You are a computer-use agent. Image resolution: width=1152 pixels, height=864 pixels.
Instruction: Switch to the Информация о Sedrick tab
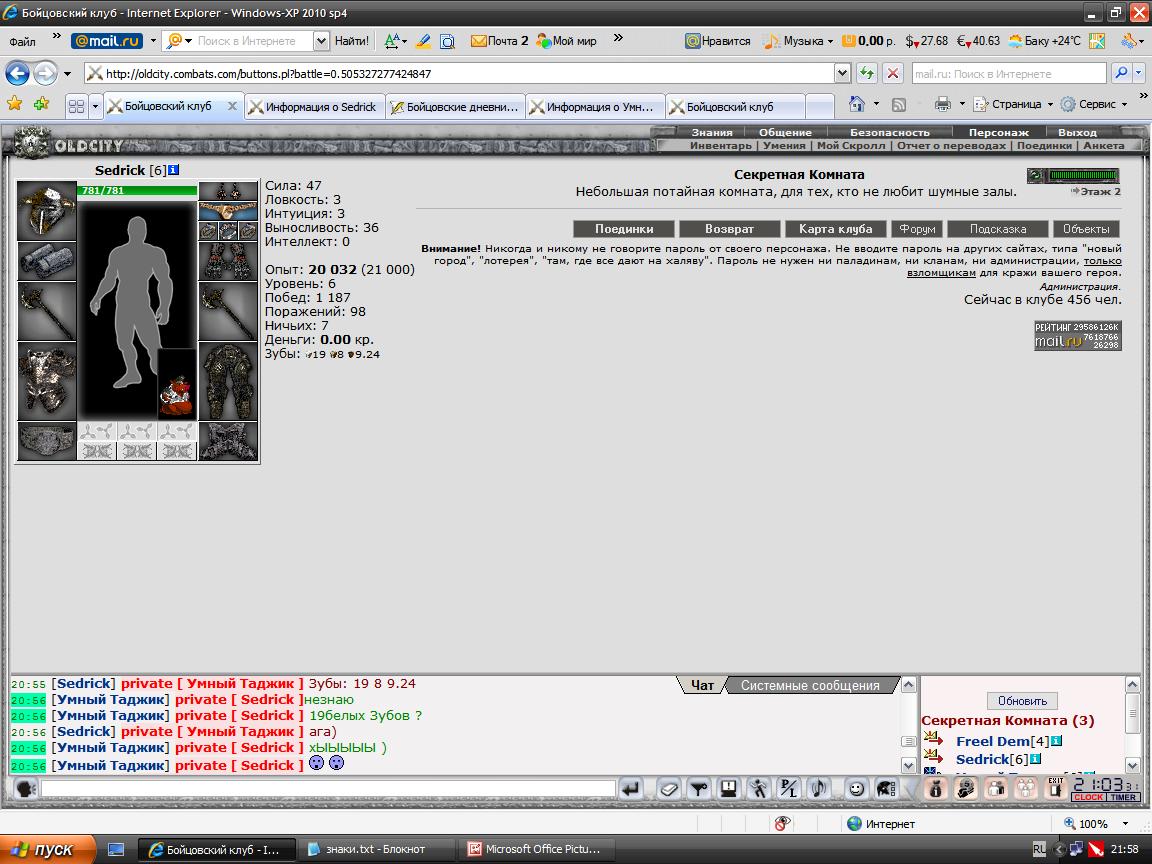314,107
